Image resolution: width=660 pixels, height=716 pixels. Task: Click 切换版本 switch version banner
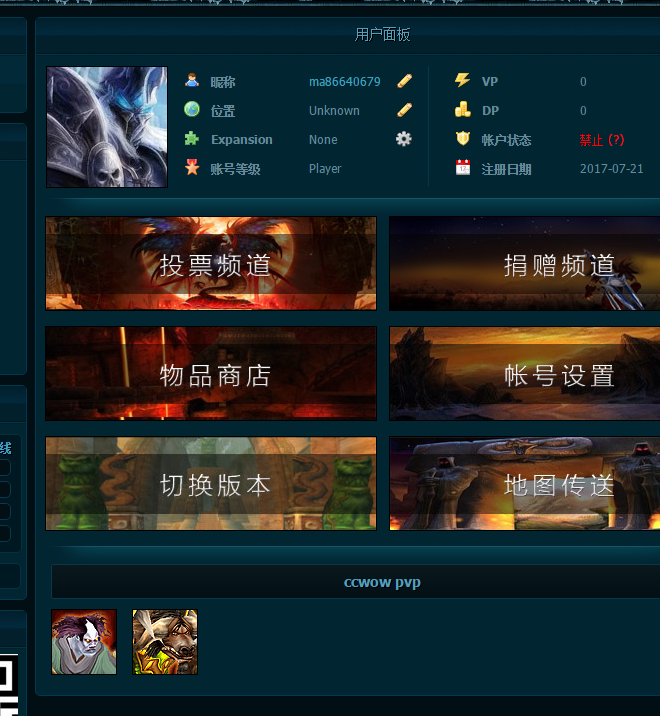tap(211, 484)
